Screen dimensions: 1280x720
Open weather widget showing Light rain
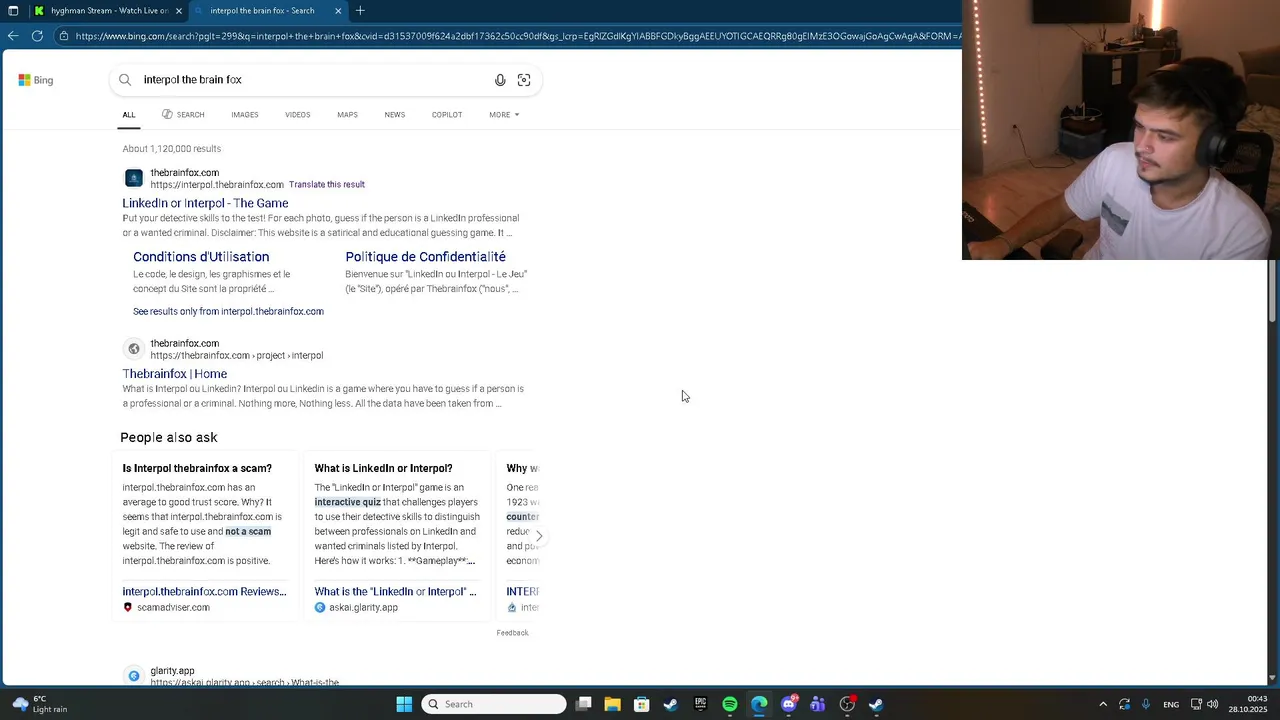point(40,704)
